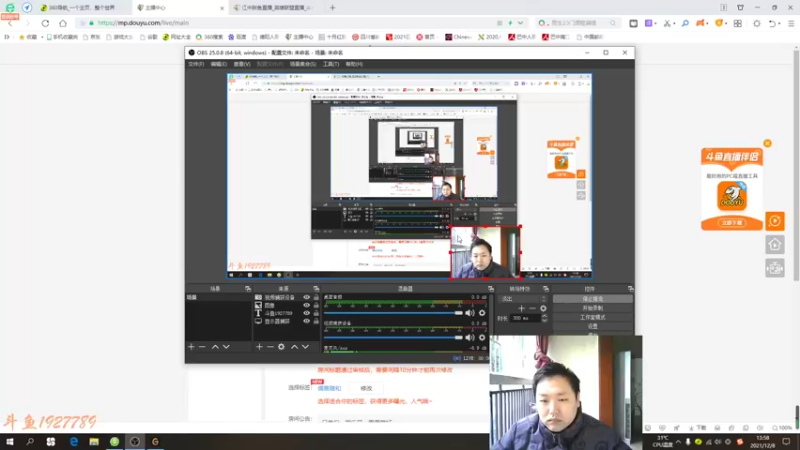Image resolution: width=800 pixels, height=450 pixels.
Task: Select the selected webcam overlay in OBS preview
Action: (x=485, y=253)
